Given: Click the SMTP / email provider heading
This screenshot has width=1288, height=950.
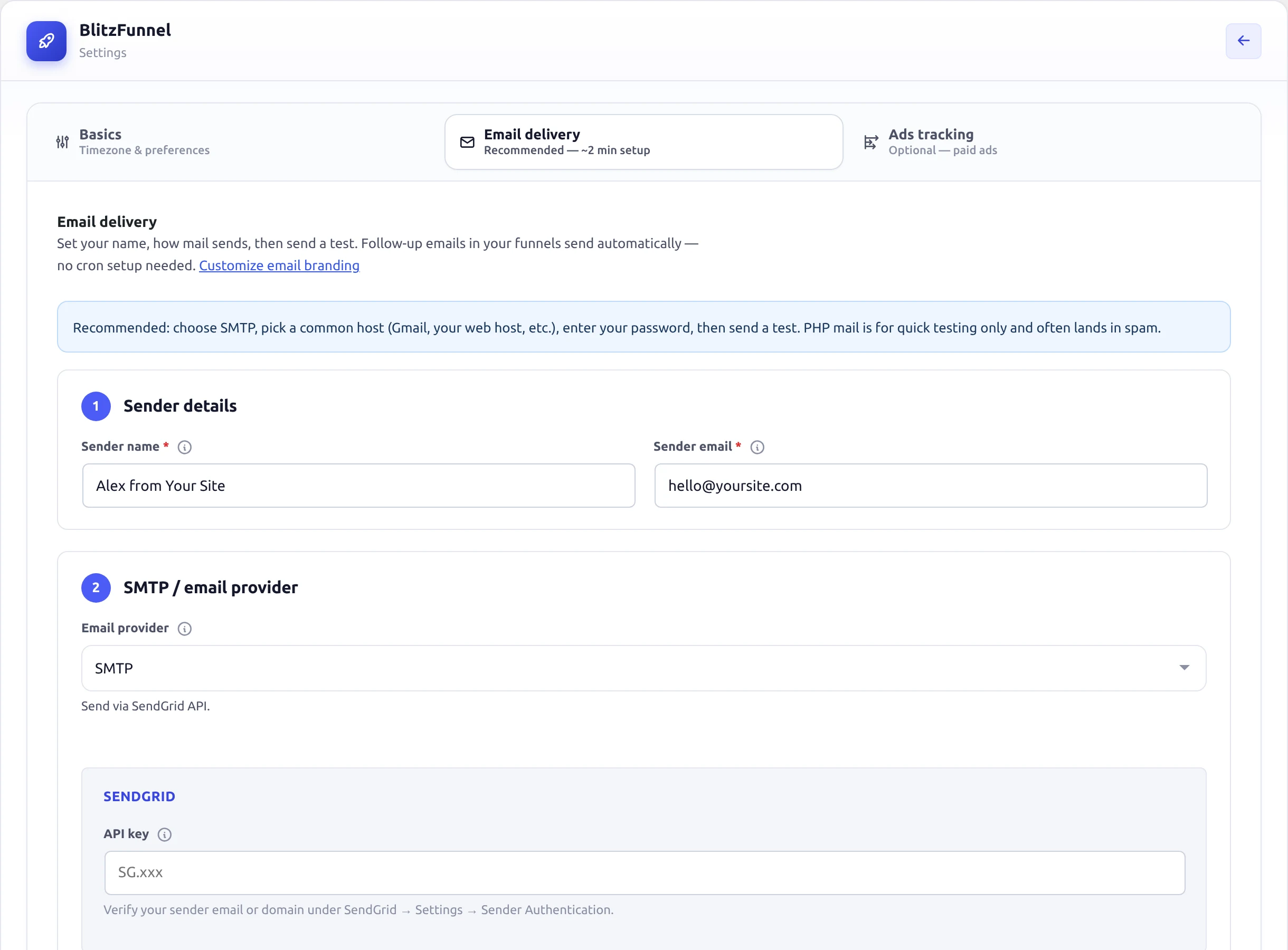Looking at the screenshot, I should click(211, 588).
